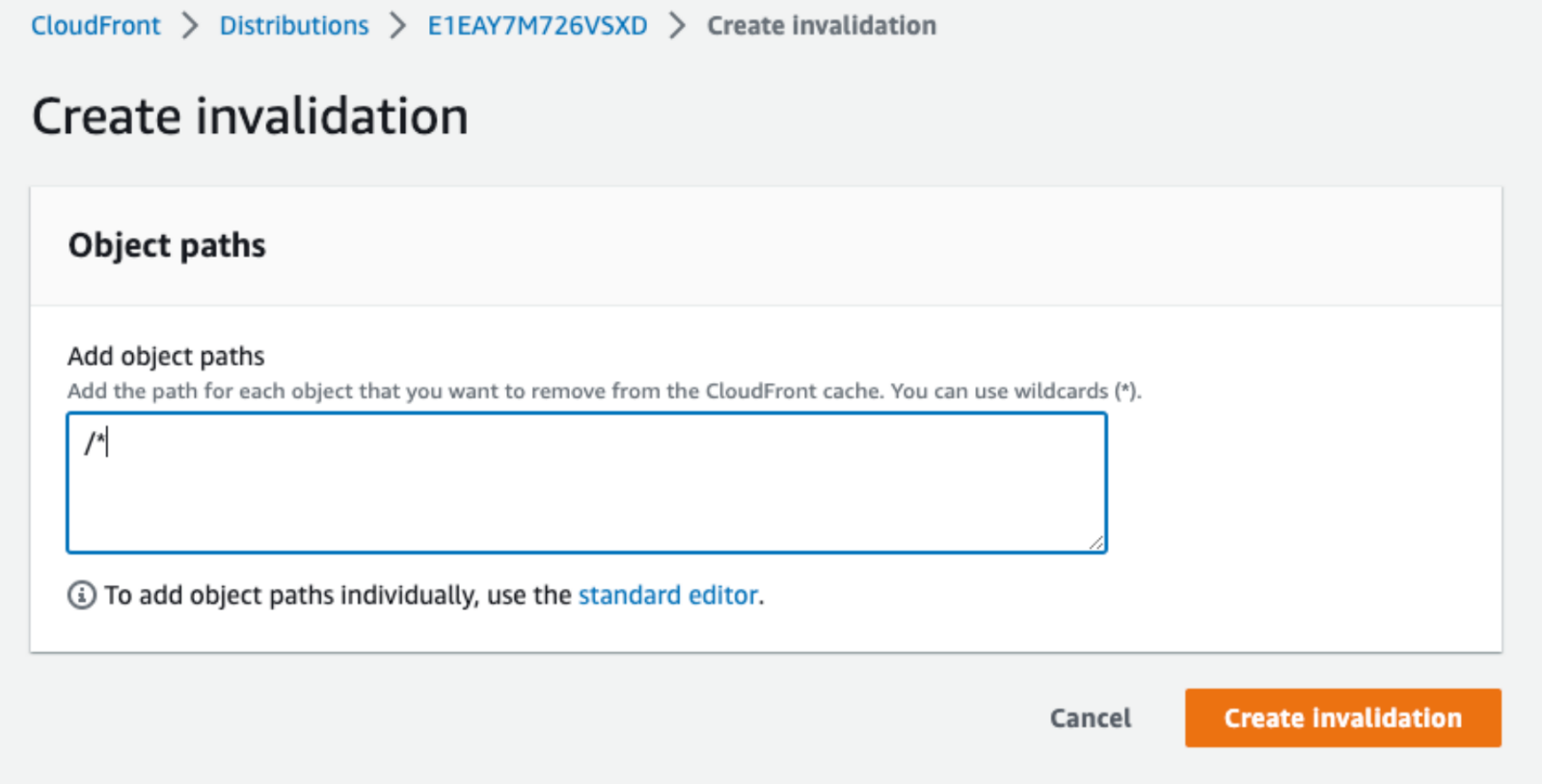Click the resize handle of the paths textarea
This screenshot has height=784, width=1542.
pyautogui.click(x=1096, y=543)
